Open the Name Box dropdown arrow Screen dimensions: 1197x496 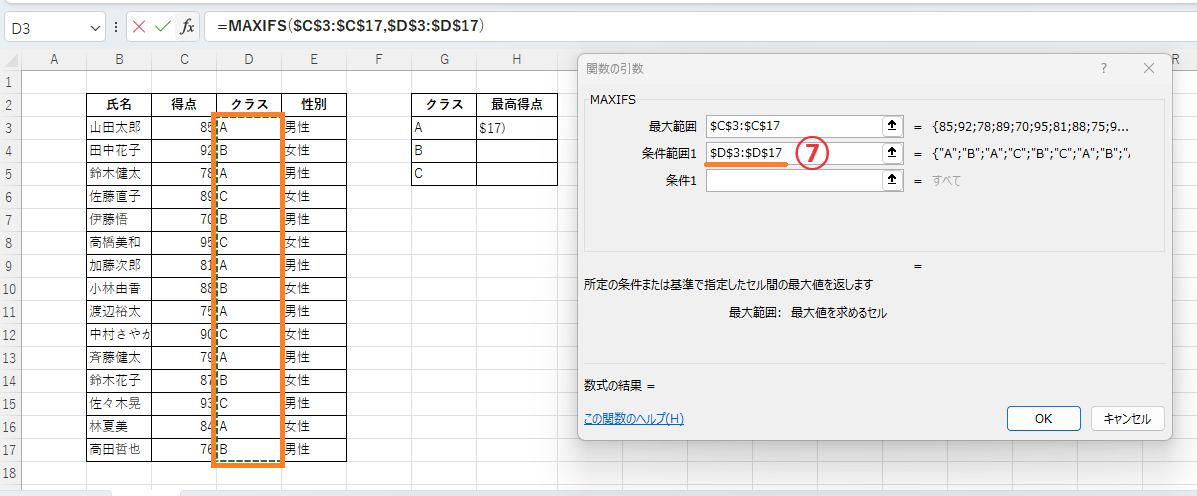click(95, 28)
